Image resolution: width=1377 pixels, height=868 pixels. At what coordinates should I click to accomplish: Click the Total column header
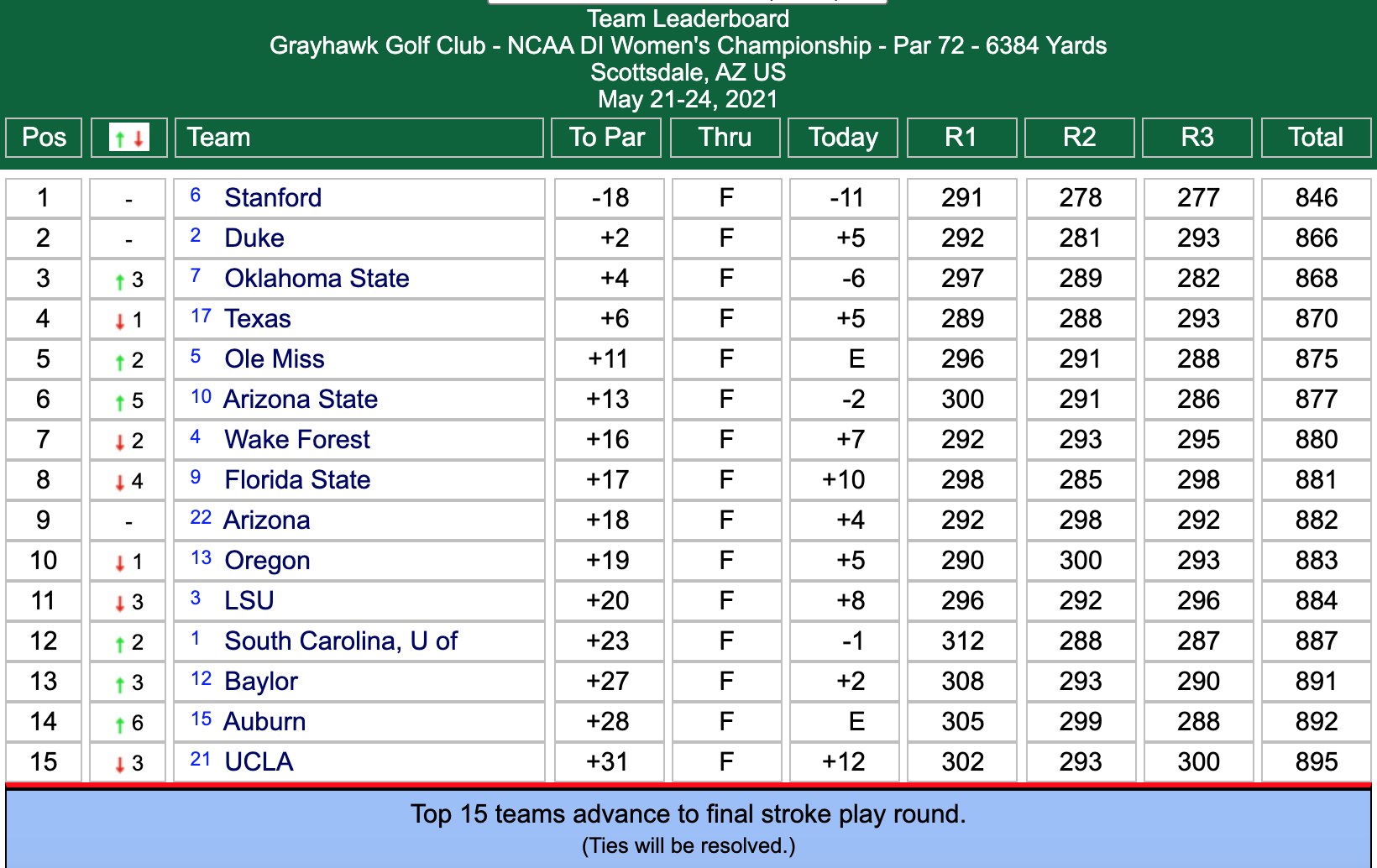(x=1316, y=137)
